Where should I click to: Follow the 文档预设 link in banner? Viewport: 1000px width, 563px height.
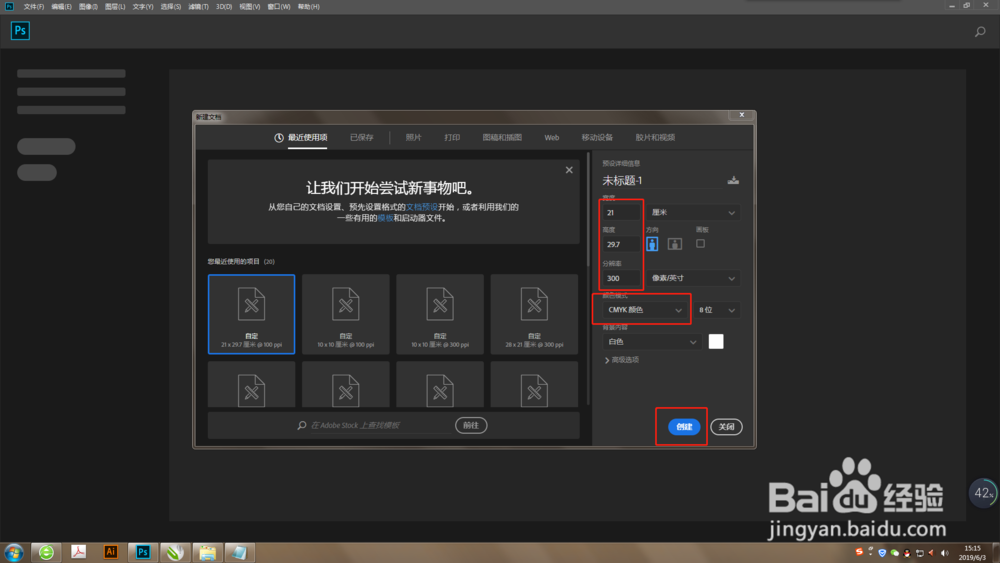(422, 207)
